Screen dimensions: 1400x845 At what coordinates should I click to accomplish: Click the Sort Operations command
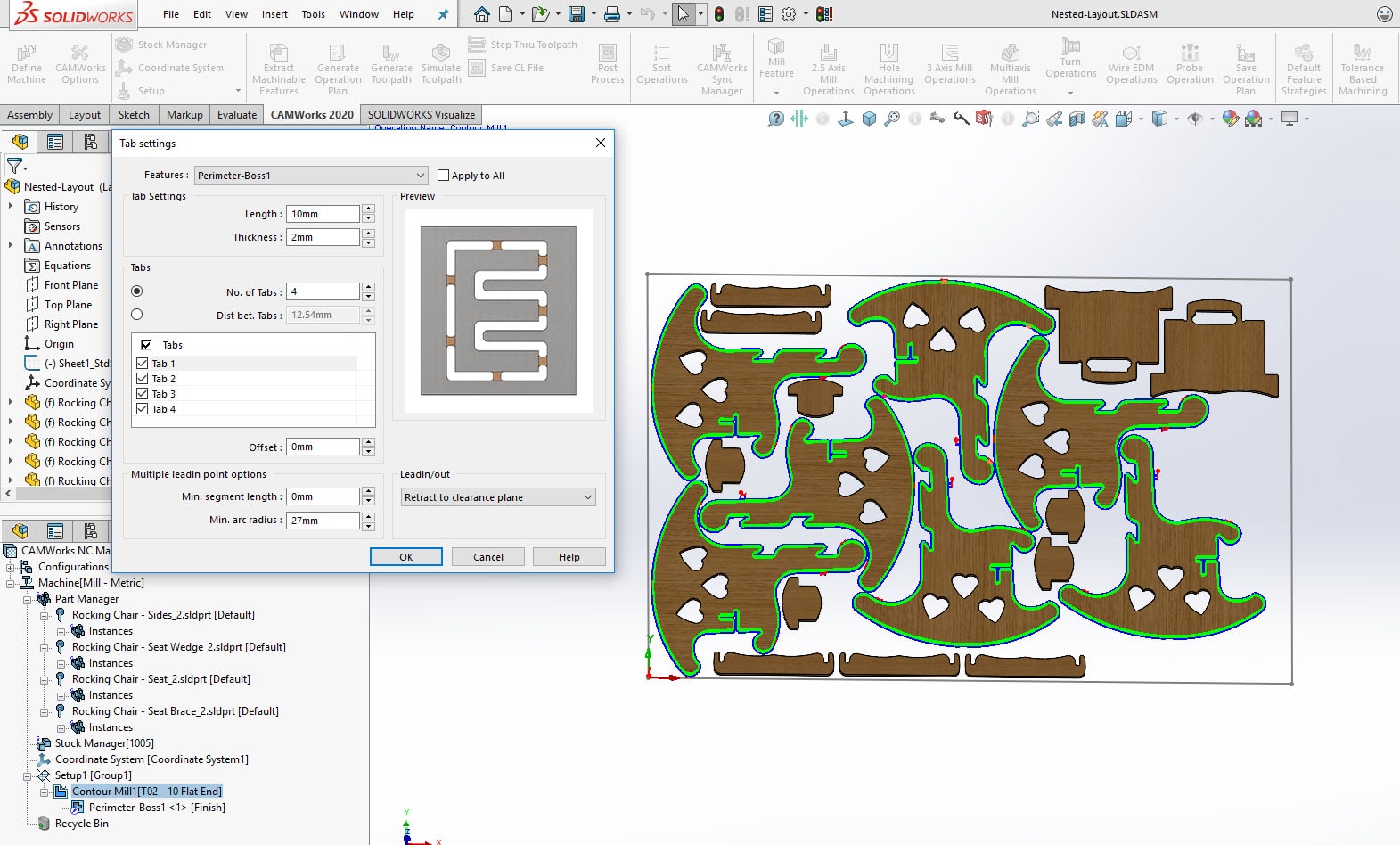click(662, 64)
